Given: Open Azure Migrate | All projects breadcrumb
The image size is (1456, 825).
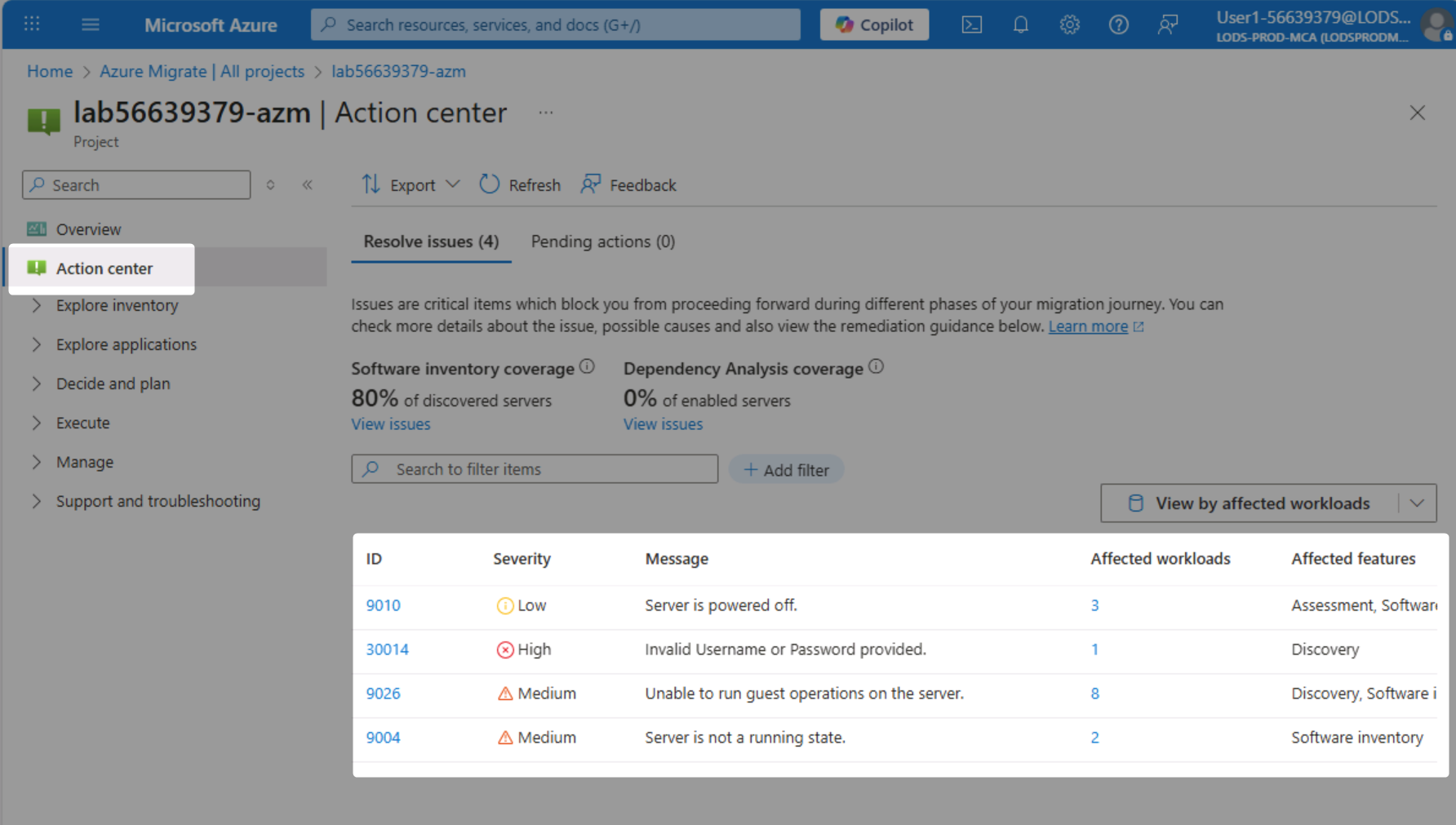Looking at the screenshot, I should point(202,71).
